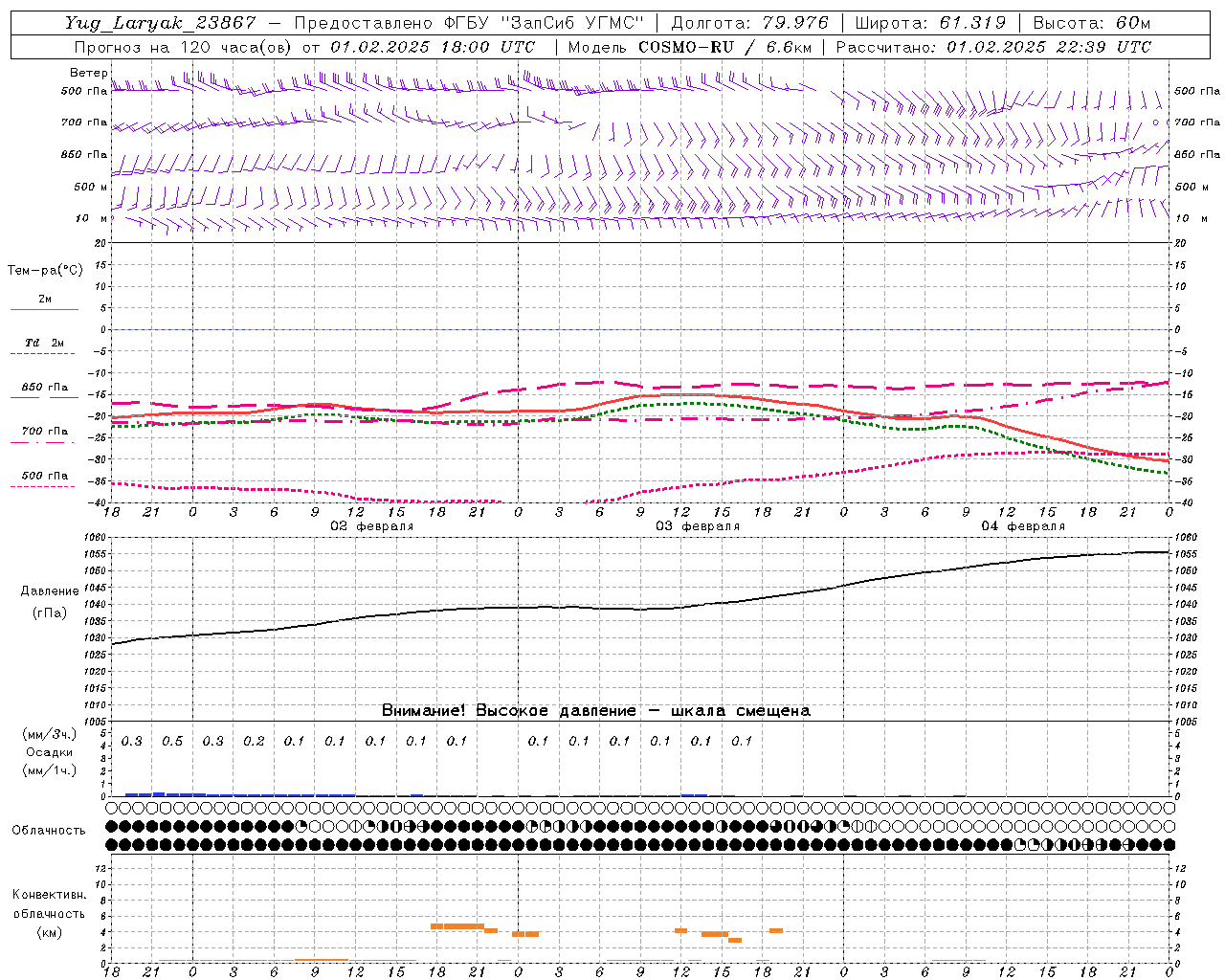
Task: Click the 02 февраля date label
Action: pyautogui.click(x=371, y=526)
